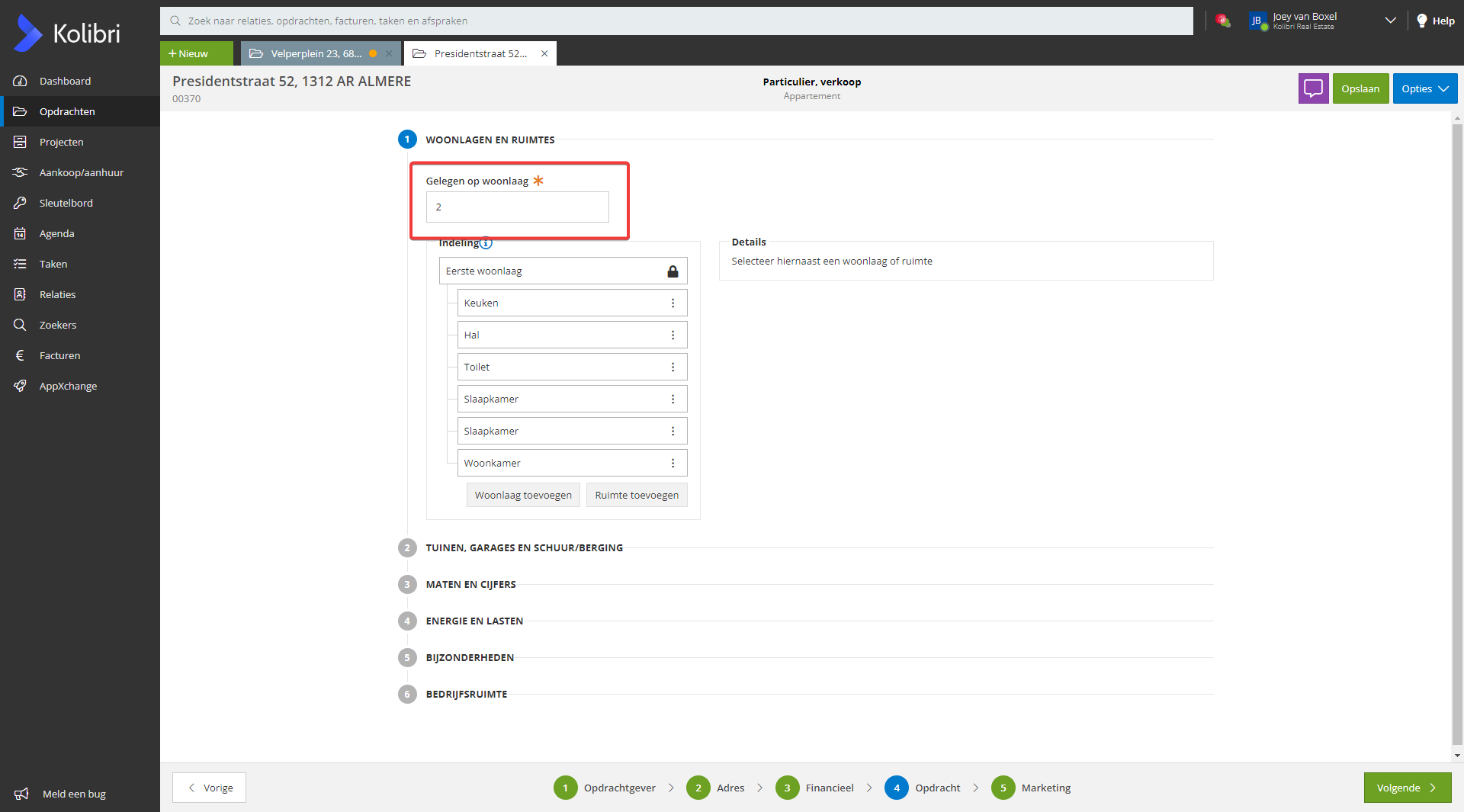1464x812 pixels.
Task: Click the page vertical scrollbar
Action: 1457,435
